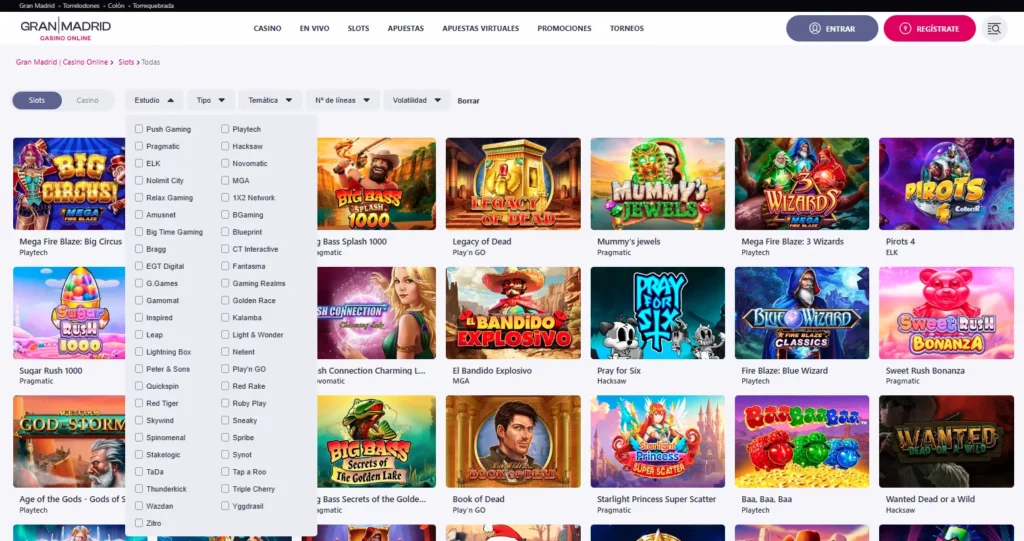Image resolution: width=1024 pixels, height=541 pixels.
Task: Open the Sweet Rush Bonanza thumbnail
Action: (946, 312)
